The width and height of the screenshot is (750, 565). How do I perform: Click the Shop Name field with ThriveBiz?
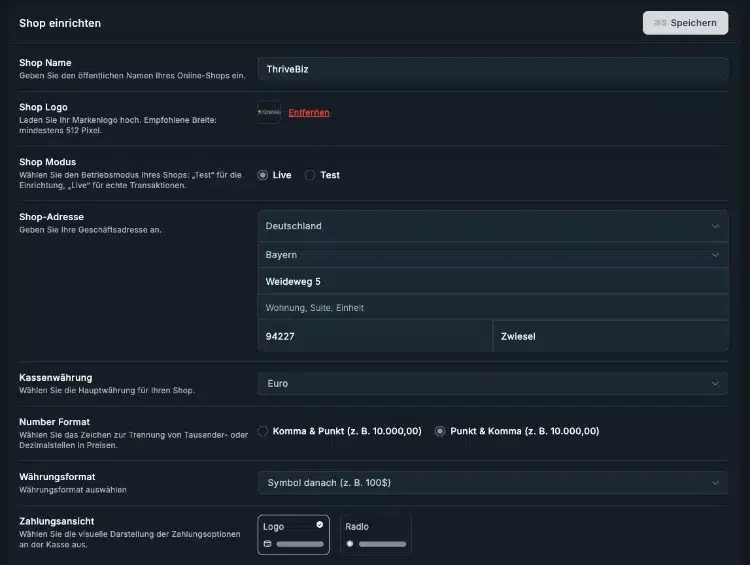[x=492, y=69]
